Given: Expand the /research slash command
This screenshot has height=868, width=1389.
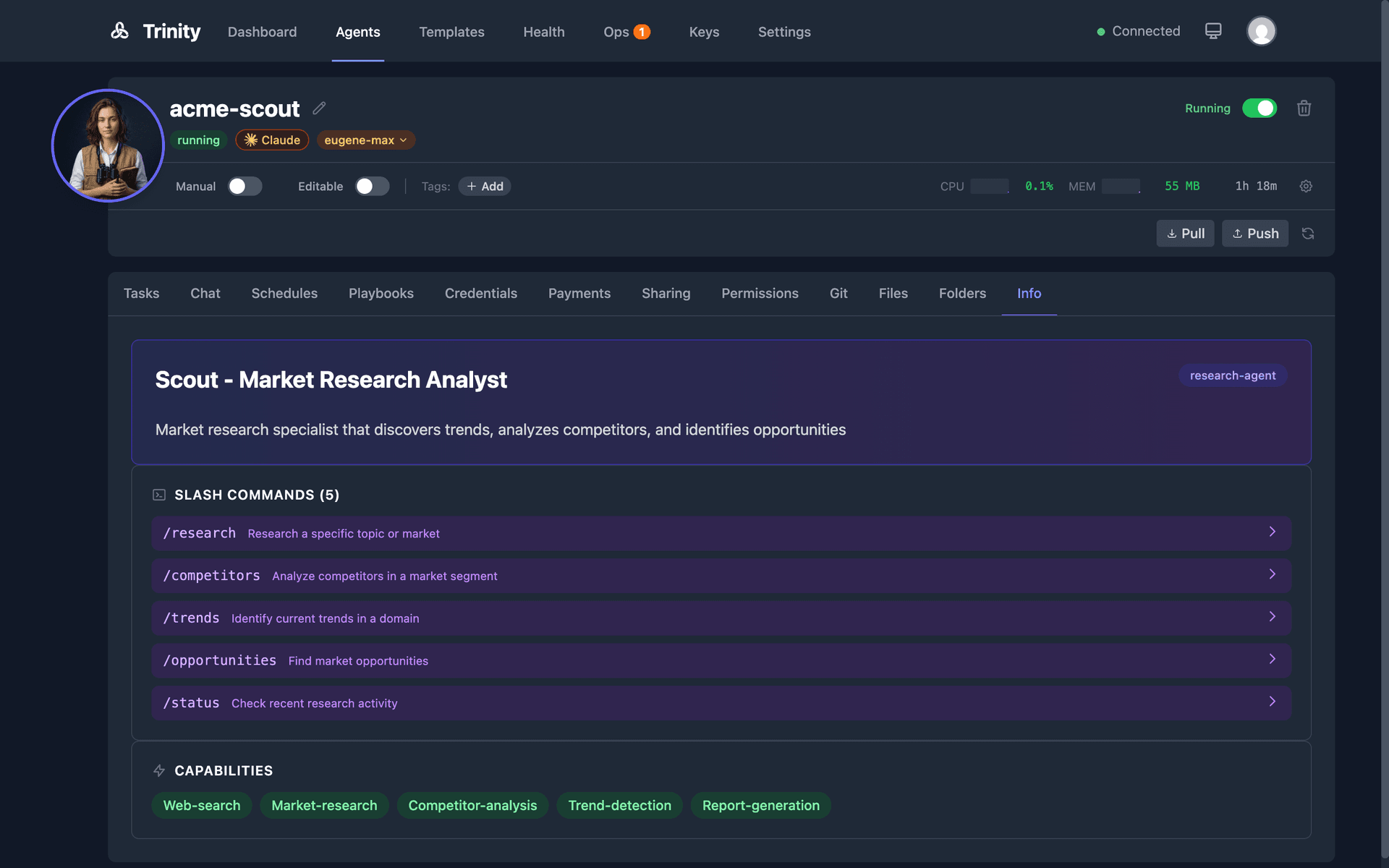Looking at the screenshot, I should coord(1273,532).
